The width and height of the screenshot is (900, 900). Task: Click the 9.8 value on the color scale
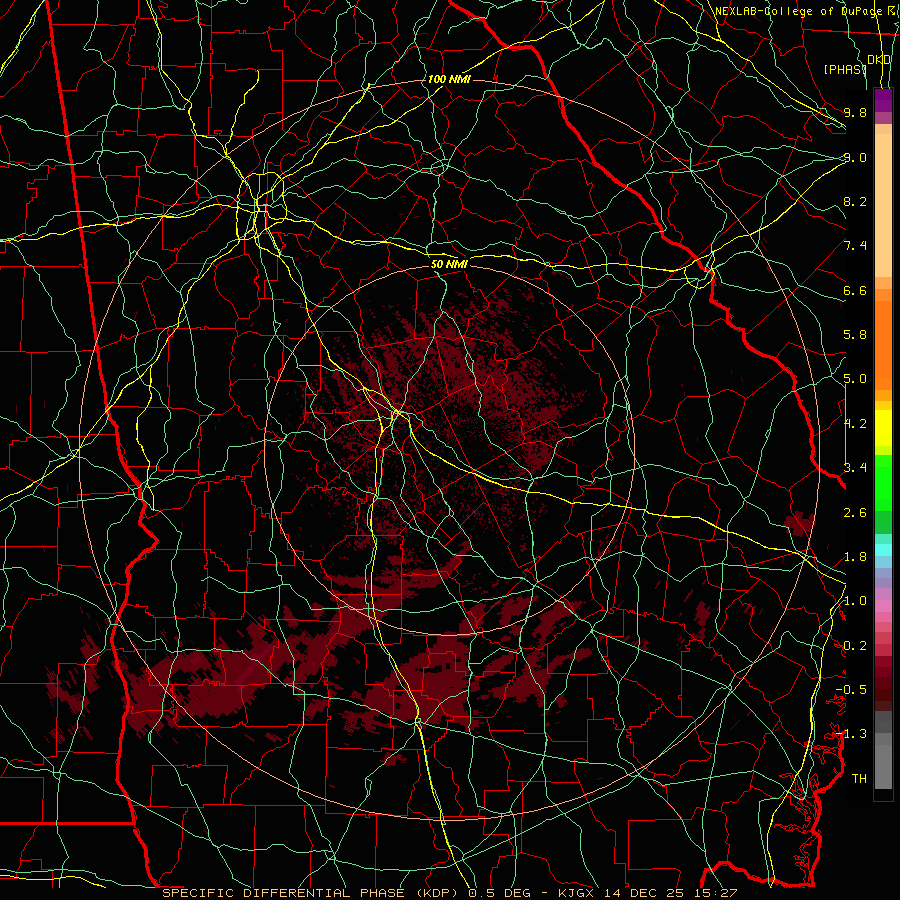855,112
